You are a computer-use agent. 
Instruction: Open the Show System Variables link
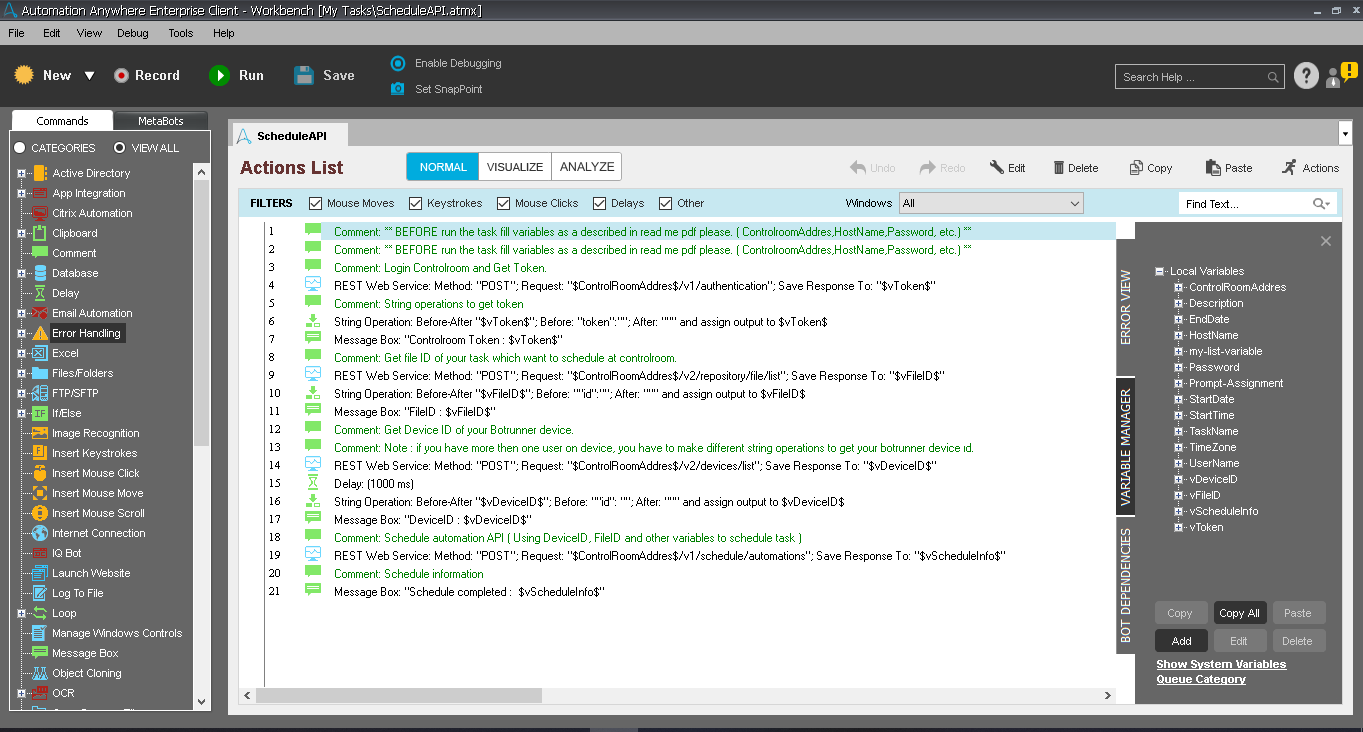[x=1221, y=664]
